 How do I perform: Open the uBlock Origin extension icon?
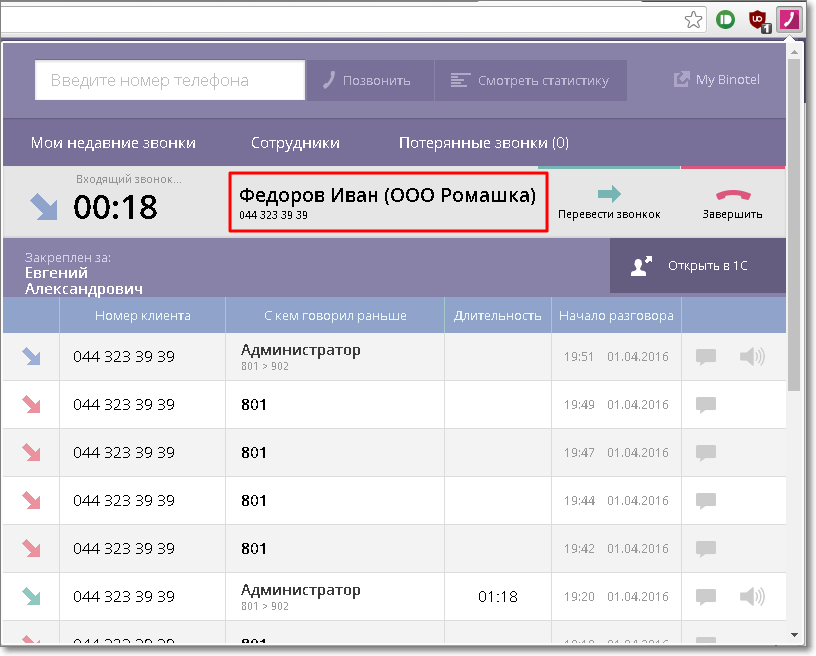[x=759, y=19]
